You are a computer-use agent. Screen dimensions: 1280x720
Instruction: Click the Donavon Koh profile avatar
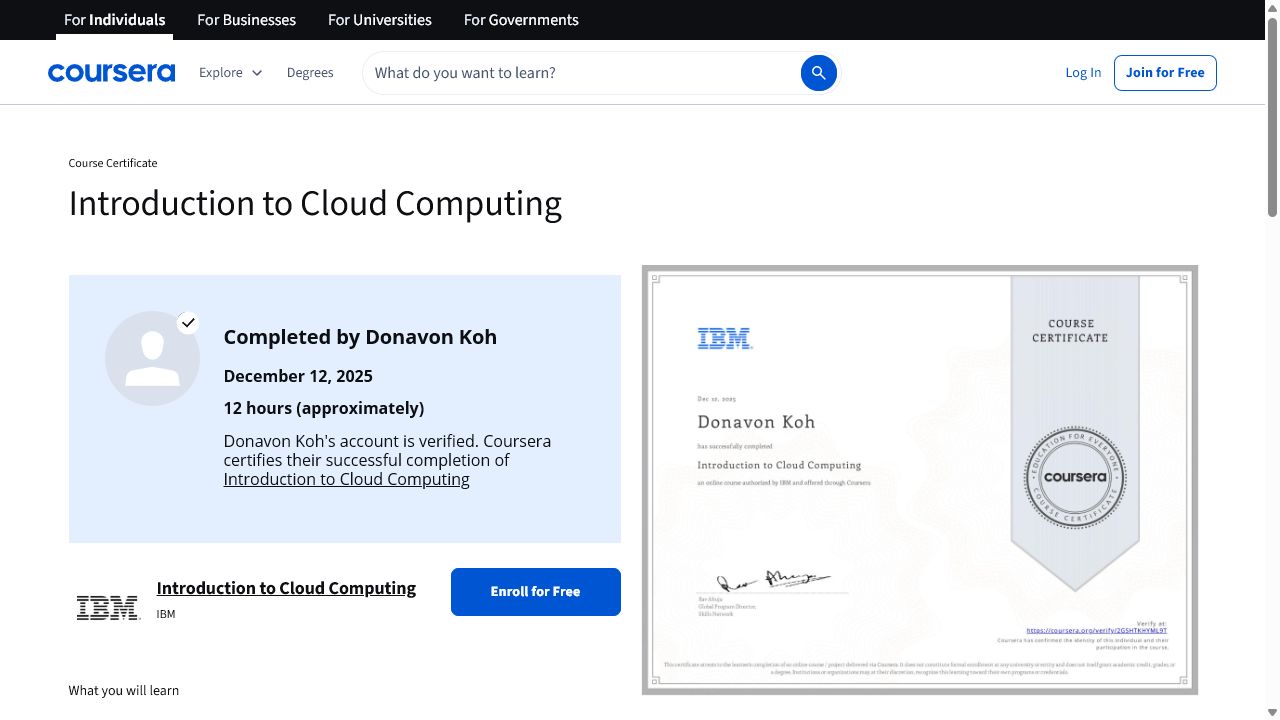pyautogui.click(x=152, y=358)
